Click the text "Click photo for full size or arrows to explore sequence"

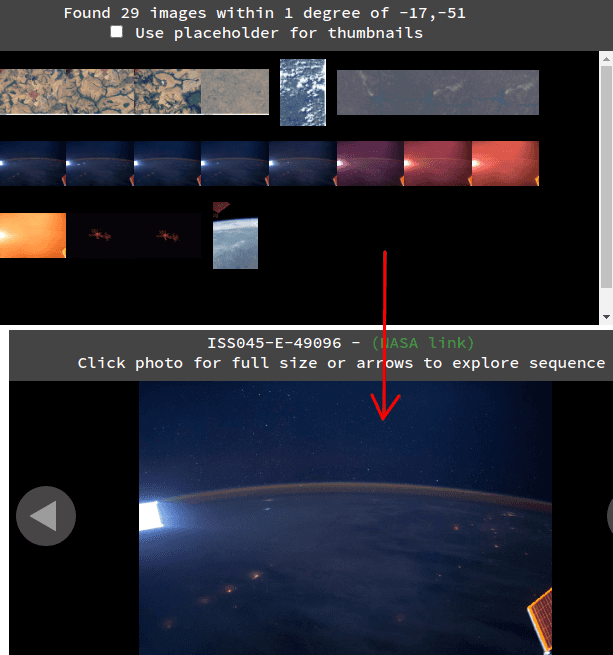[341, 363]
